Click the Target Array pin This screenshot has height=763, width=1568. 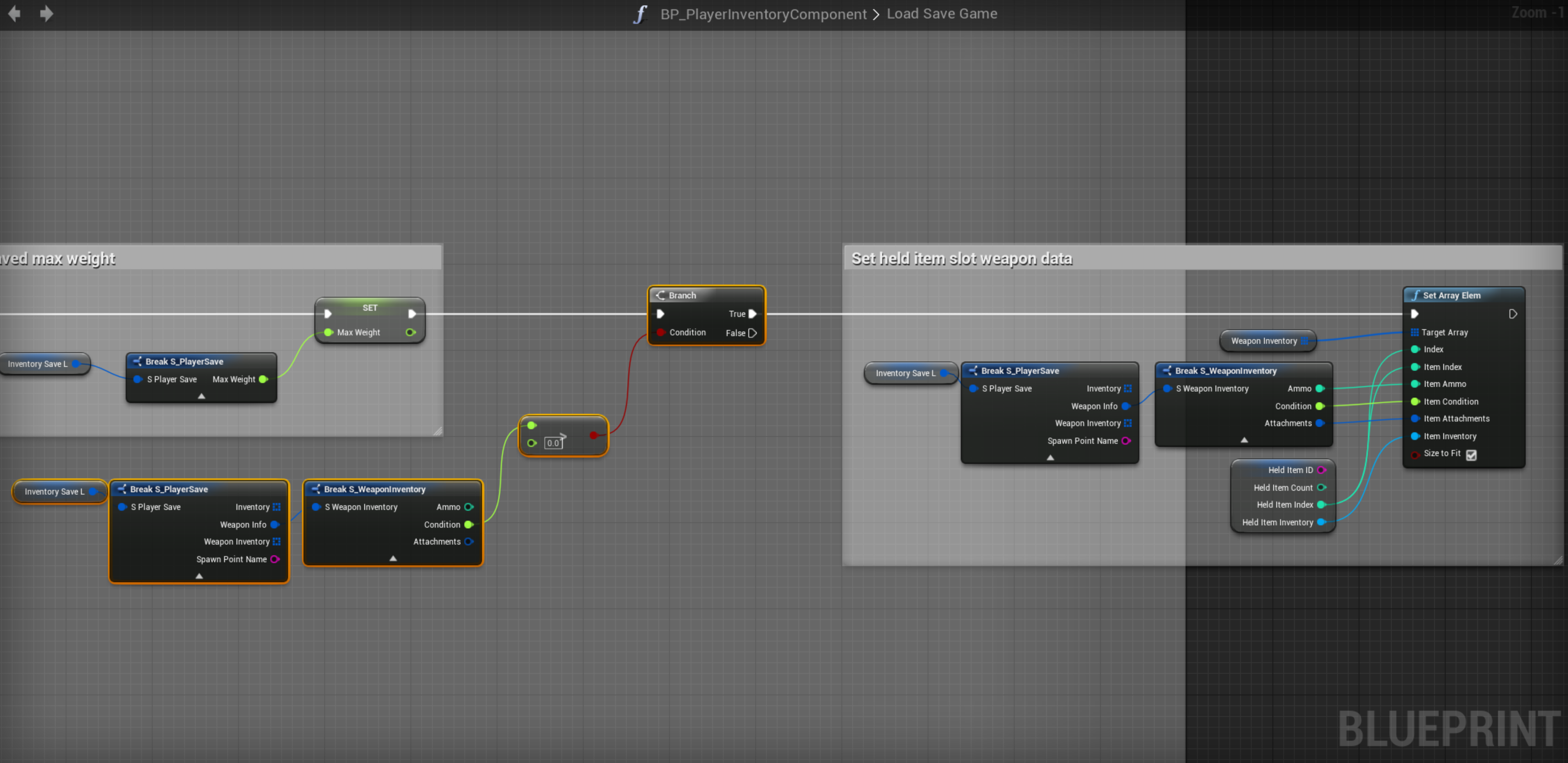pyautogui.click(x=1415, y=332)
